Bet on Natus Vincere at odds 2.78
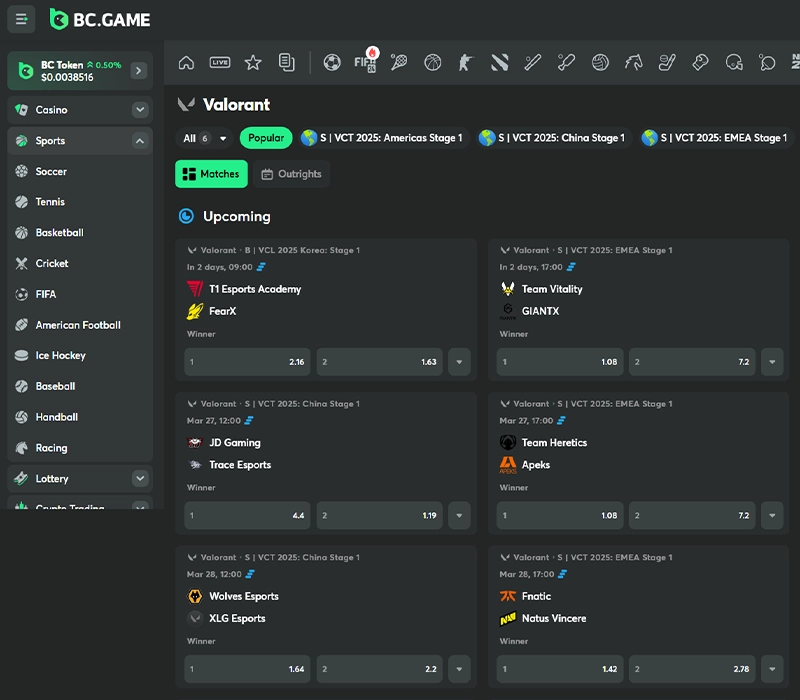Screen dimensions: 800x700 coord(692,669)
